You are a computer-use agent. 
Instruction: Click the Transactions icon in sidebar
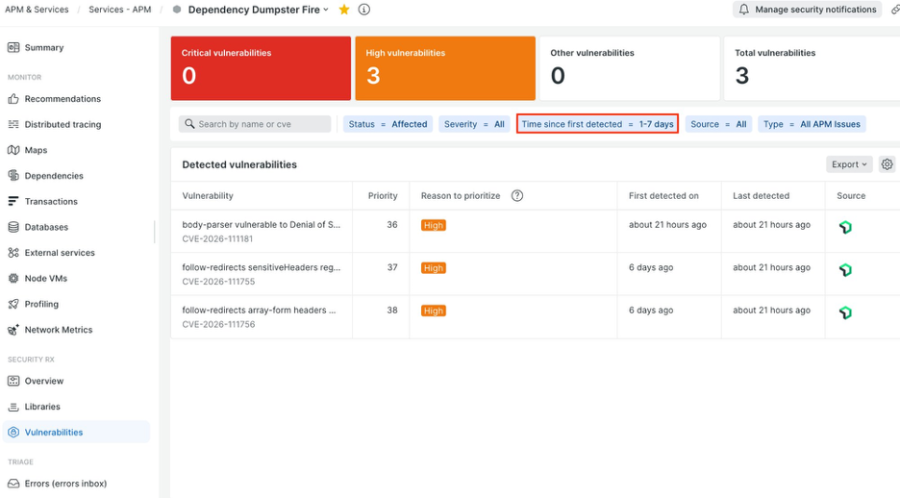coord(13,201)
